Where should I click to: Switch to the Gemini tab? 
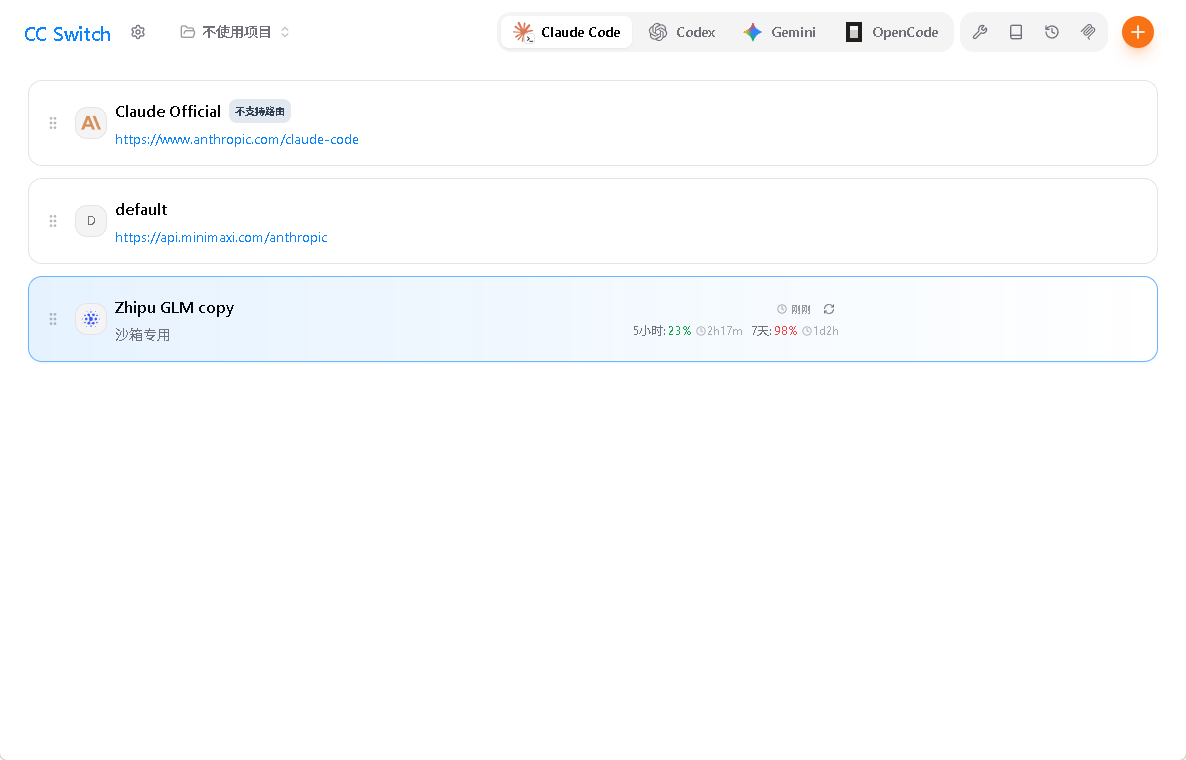click(779, 32)
